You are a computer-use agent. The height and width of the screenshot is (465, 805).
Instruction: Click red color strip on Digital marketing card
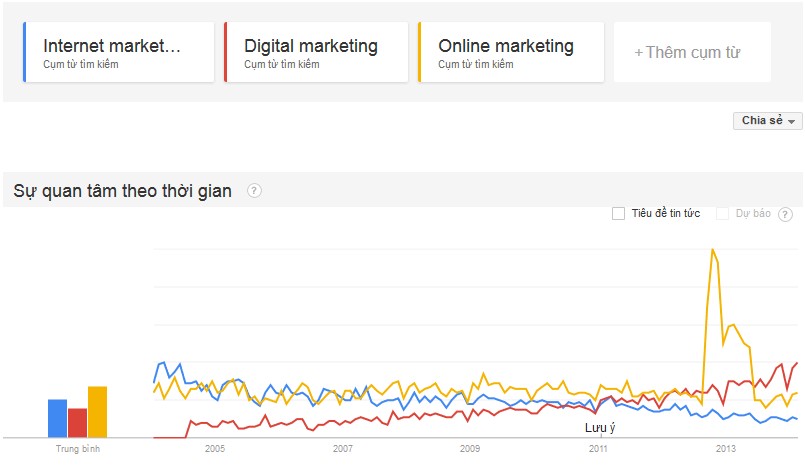[226, 52]
